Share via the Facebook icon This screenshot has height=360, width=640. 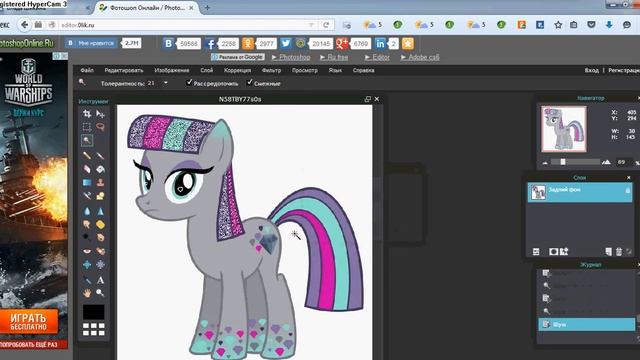[210, 43]
